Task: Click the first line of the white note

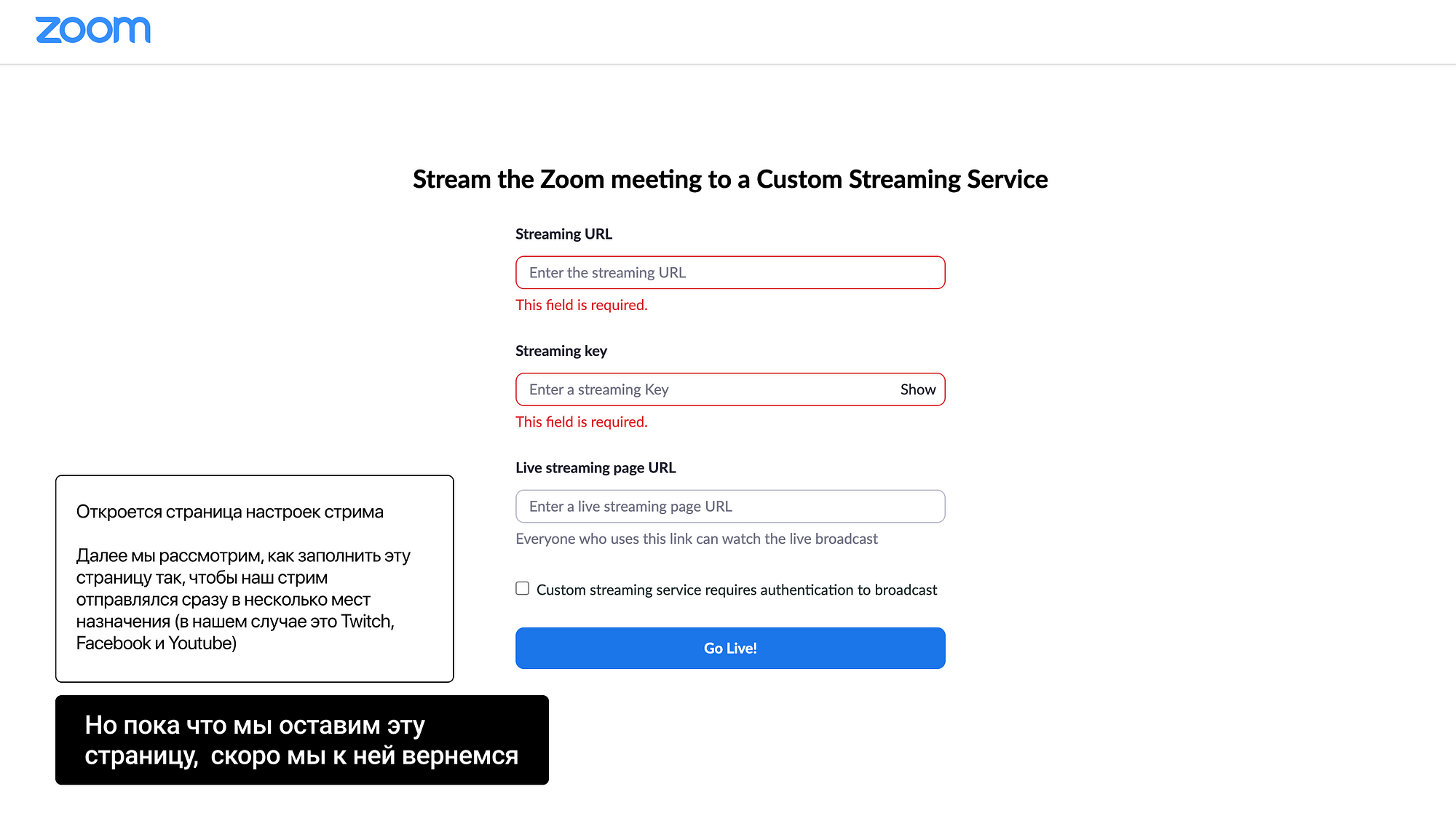Action: click(230, 512)
